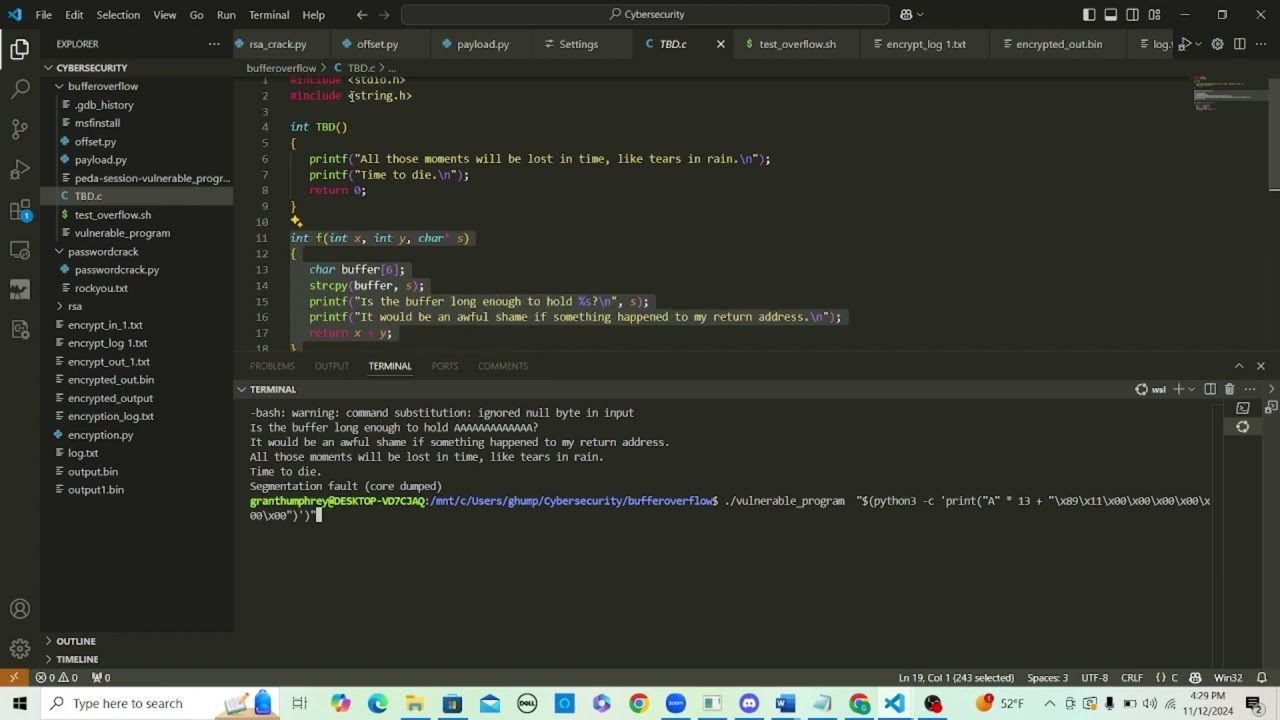Open the Ports panel tab
This screenshot has width=1280, height=720.
[445, 366]
